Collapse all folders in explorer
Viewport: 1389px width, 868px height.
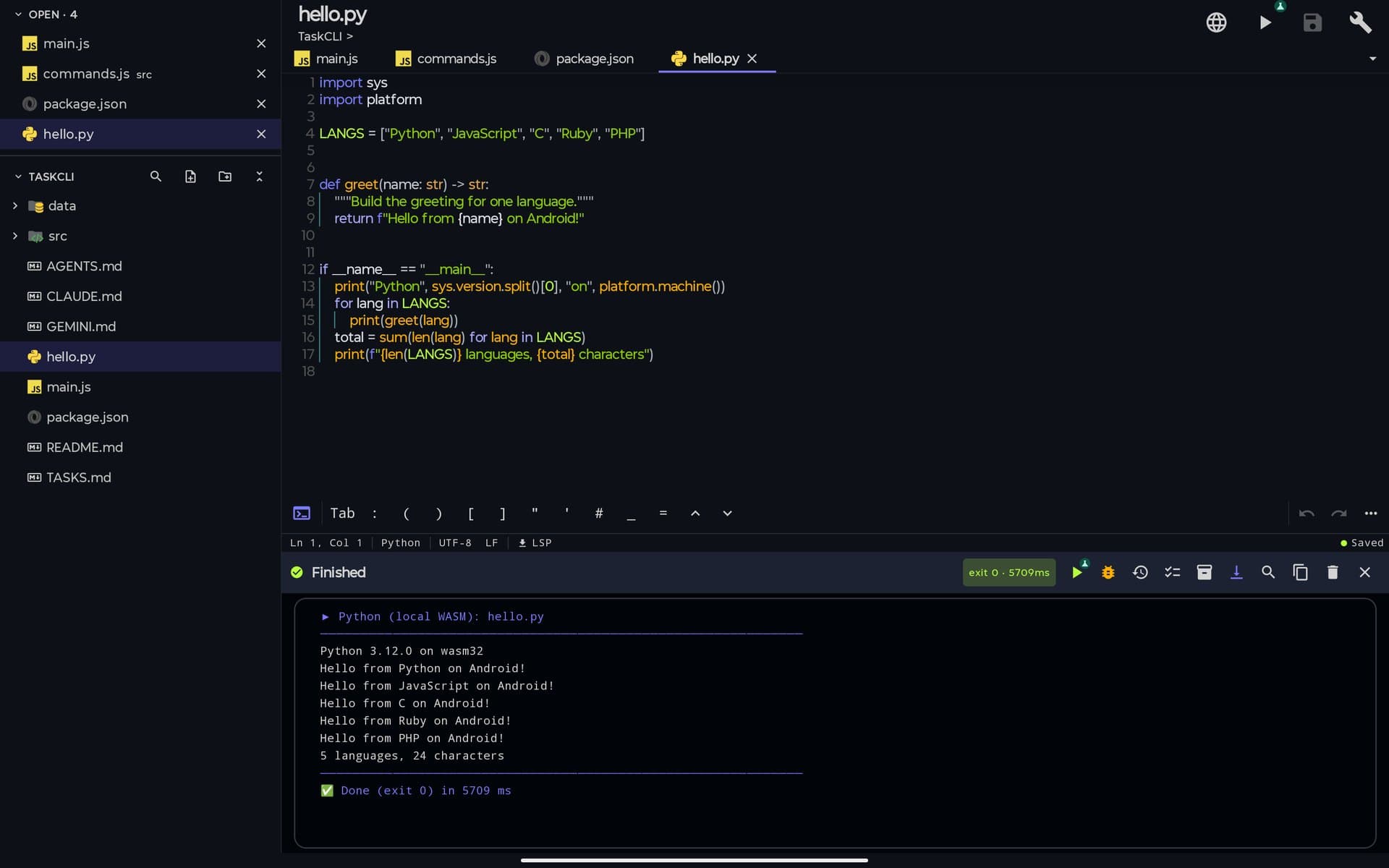click(260, 176)
